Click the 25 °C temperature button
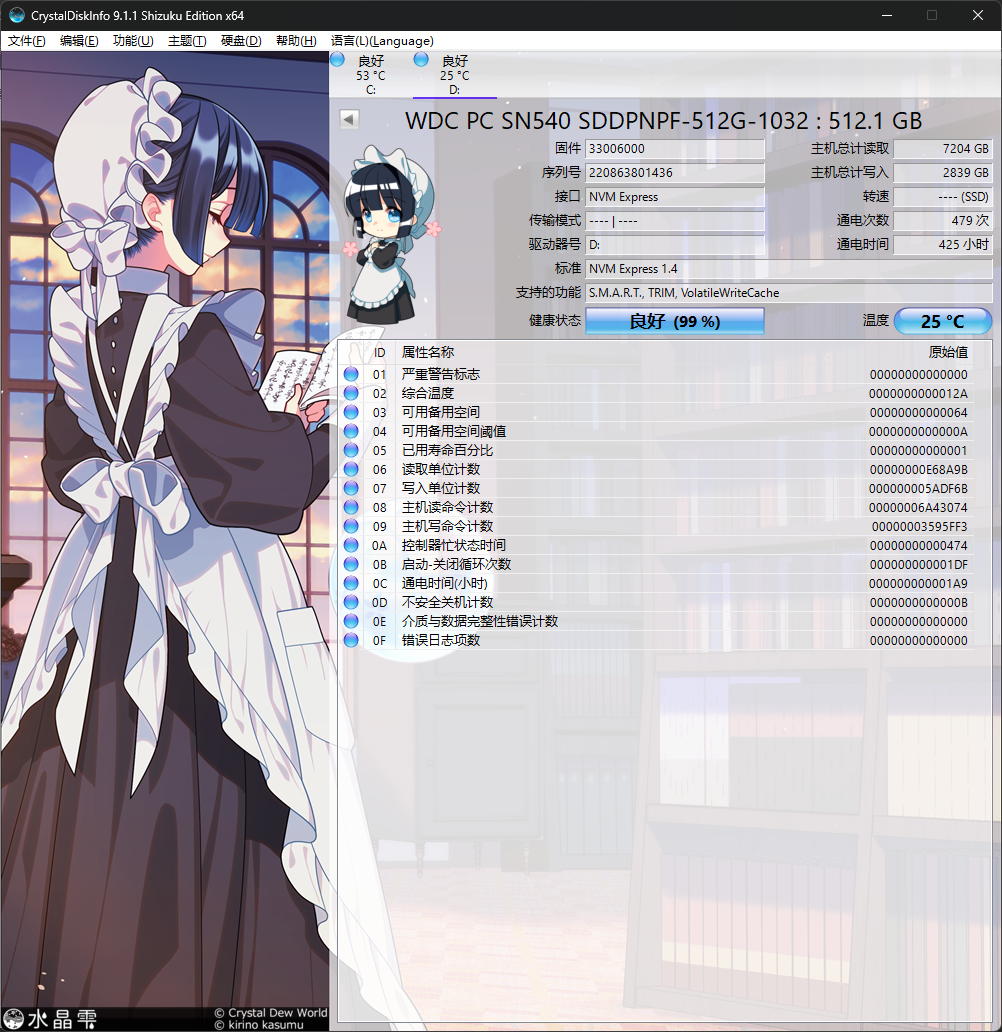 pyautogui.click(x=942, y=321)
